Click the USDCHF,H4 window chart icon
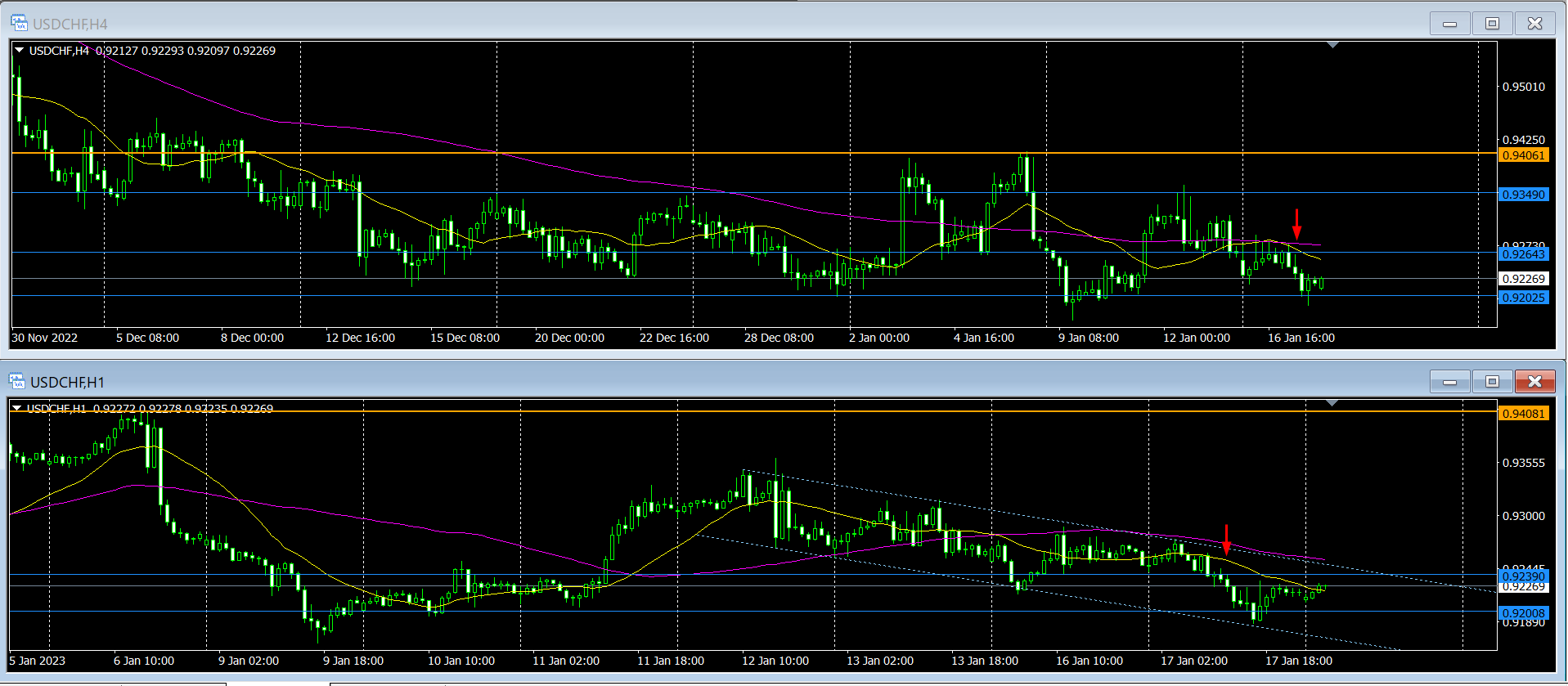The height and width of the screenshot is (686, 1568). pos(18,23)
